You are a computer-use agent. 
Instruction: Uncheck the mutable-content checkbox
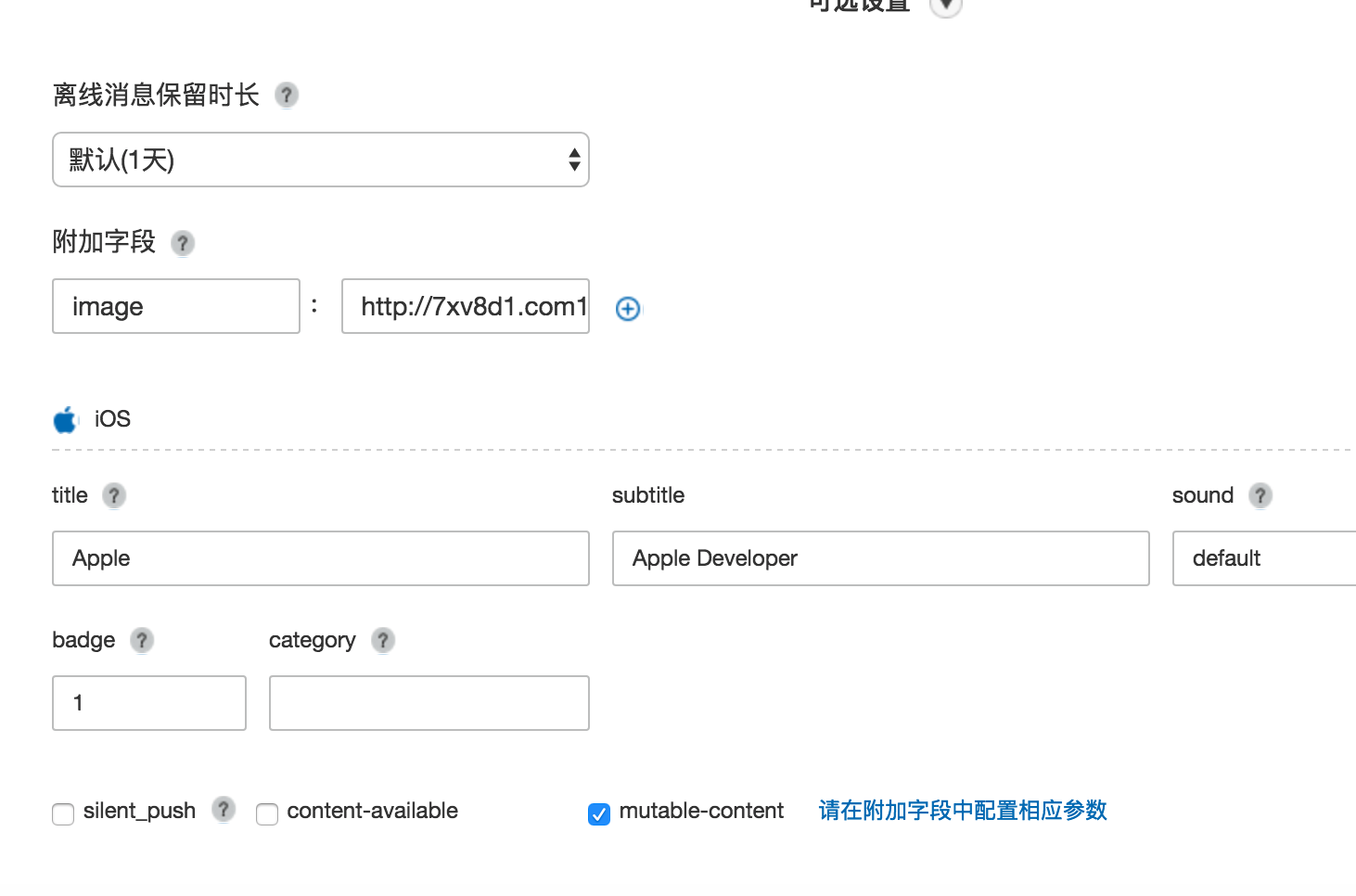[x=599, y=814]
